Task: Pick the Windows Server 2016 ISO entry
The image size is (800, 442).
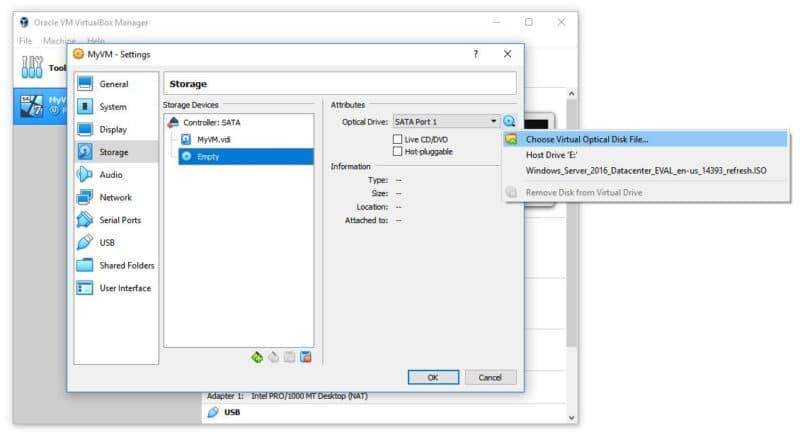Action: click(645, 171)
